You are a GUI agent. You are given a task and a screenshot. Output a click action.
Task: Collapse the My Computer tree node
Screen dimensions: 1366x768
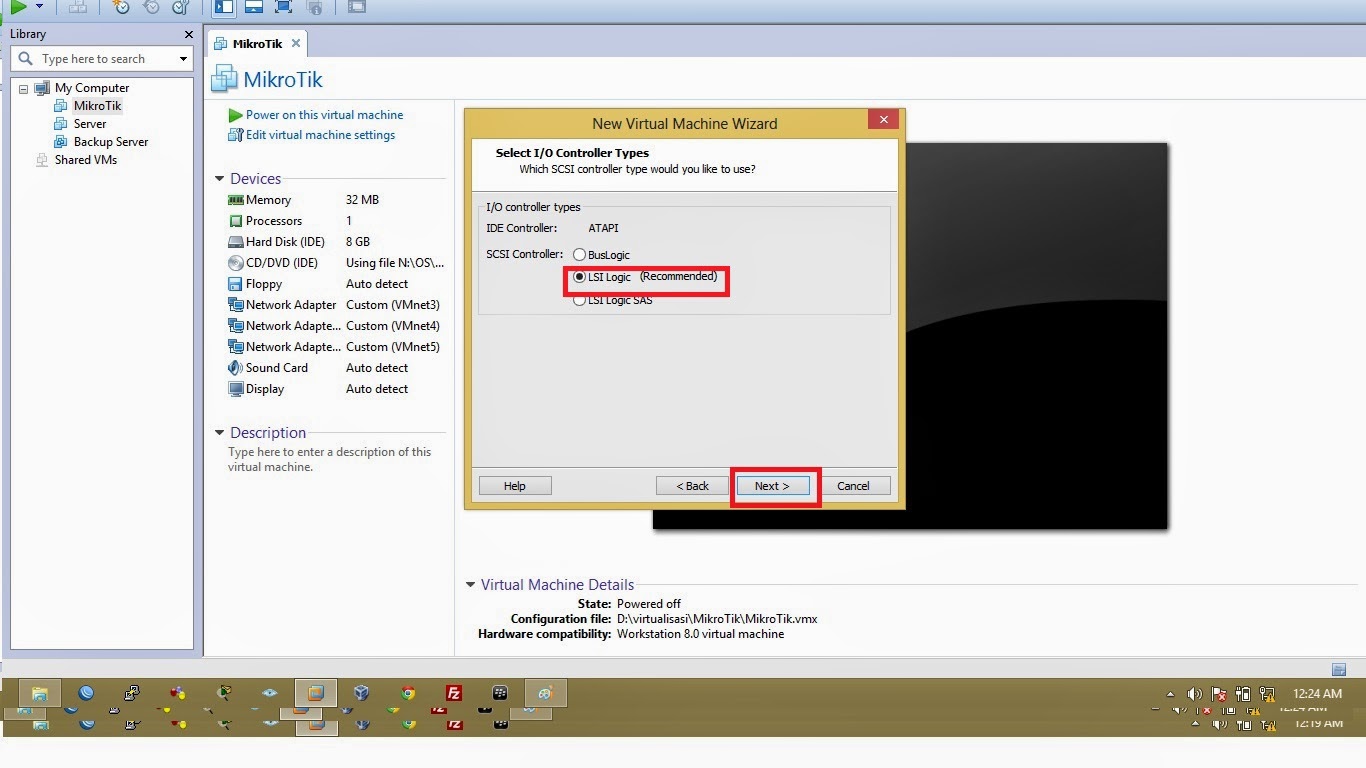pyautogui.click(x=23, y=88)
